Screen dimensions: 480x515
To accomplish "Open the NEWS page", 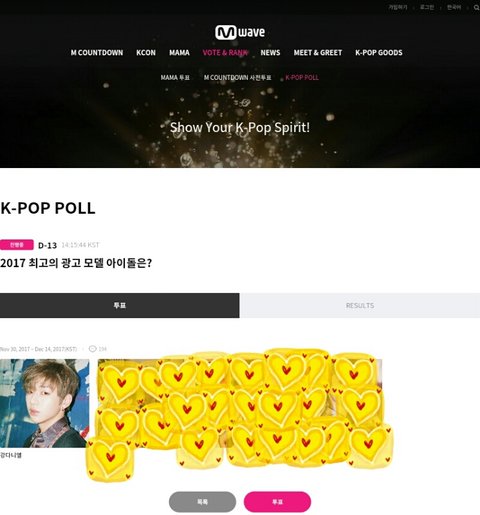I will click(x=270, y=53).
